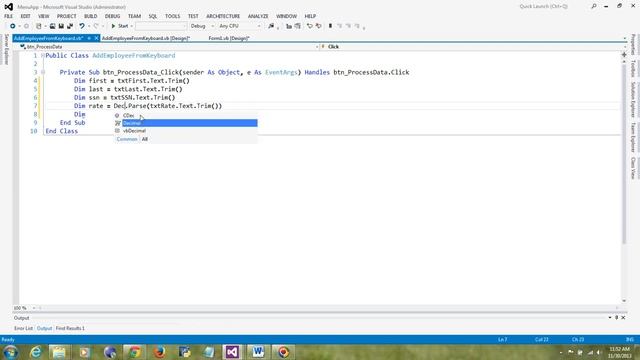Click the code text on line 7
This screenshot has width=640, height=360.
tap(148, 106)
